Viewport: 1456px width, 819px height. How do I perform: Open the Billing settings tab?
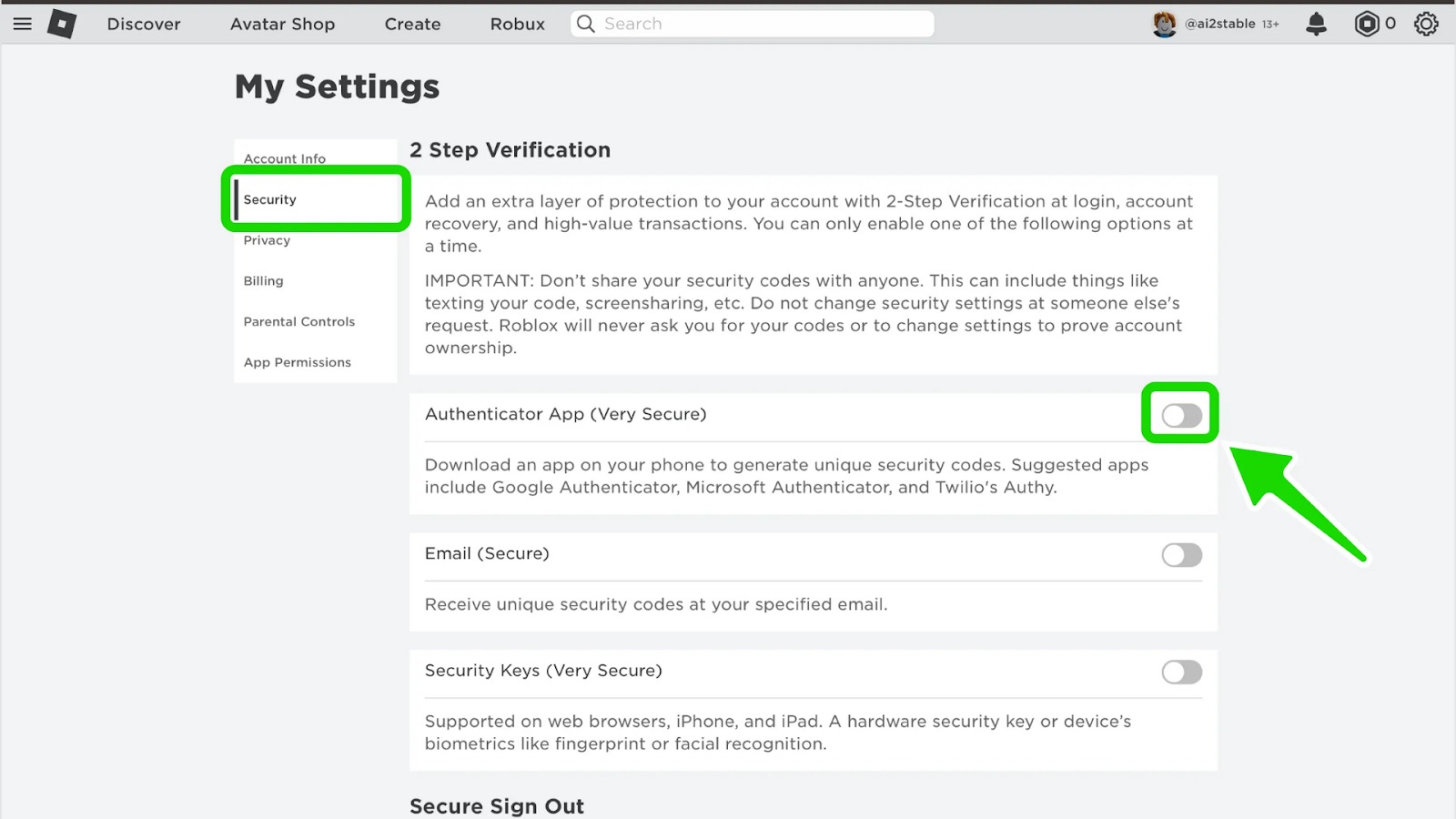(x=263, y=281)
